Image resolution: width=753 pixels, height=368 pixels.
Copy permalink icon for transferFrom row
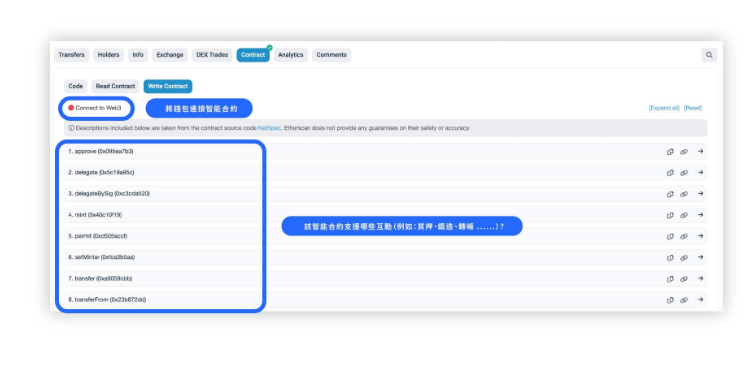tap(684, 300)
